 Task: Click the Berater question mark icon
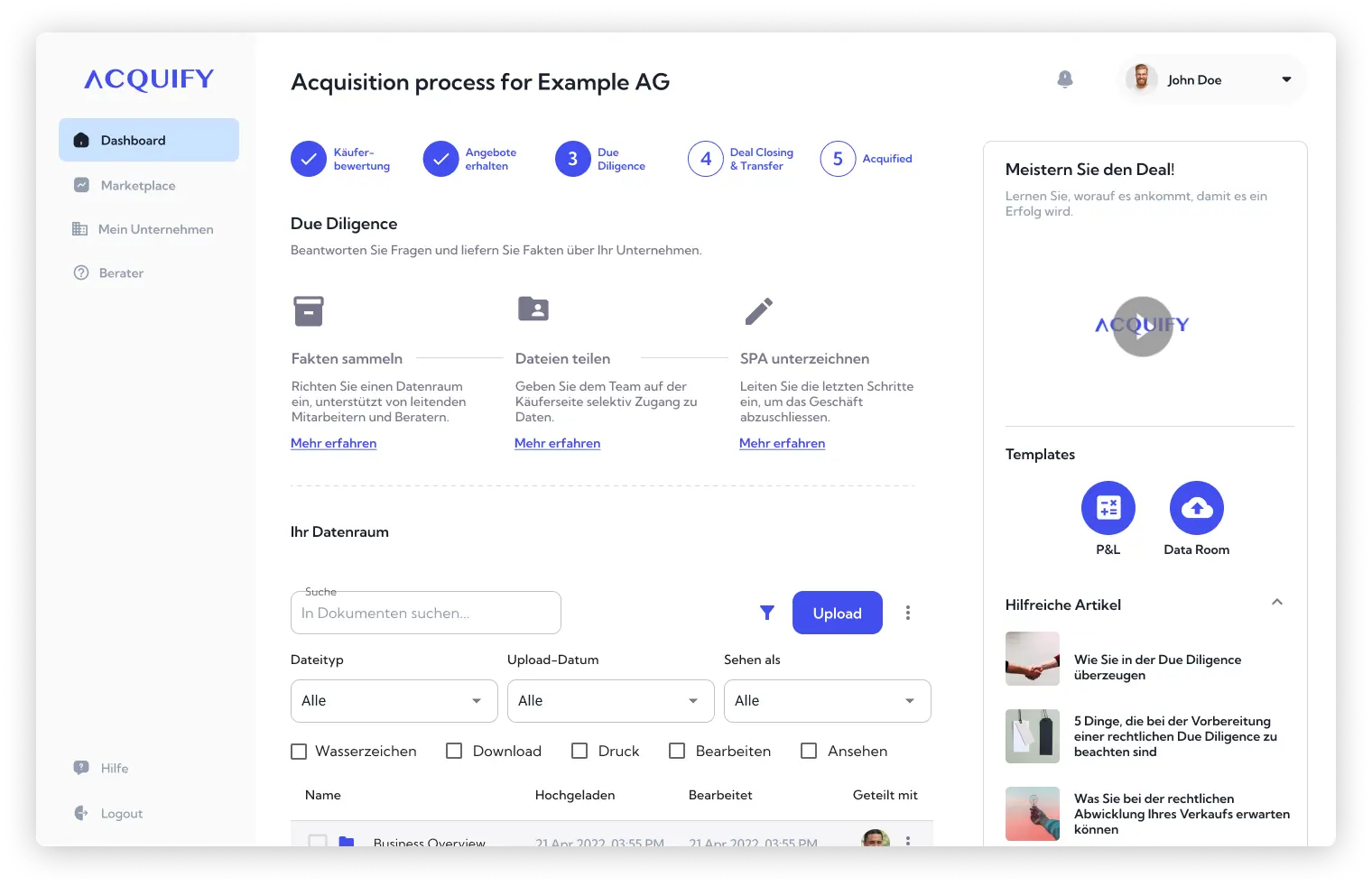(81, 272)
